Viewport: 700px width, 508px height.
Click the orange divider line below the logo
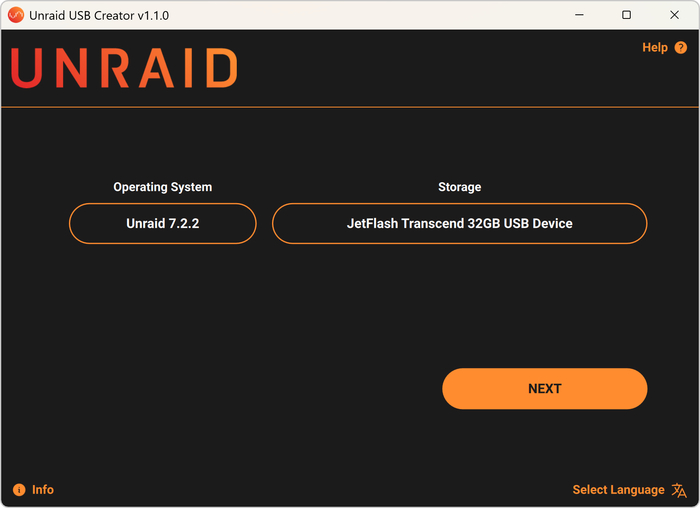[350, 107]
